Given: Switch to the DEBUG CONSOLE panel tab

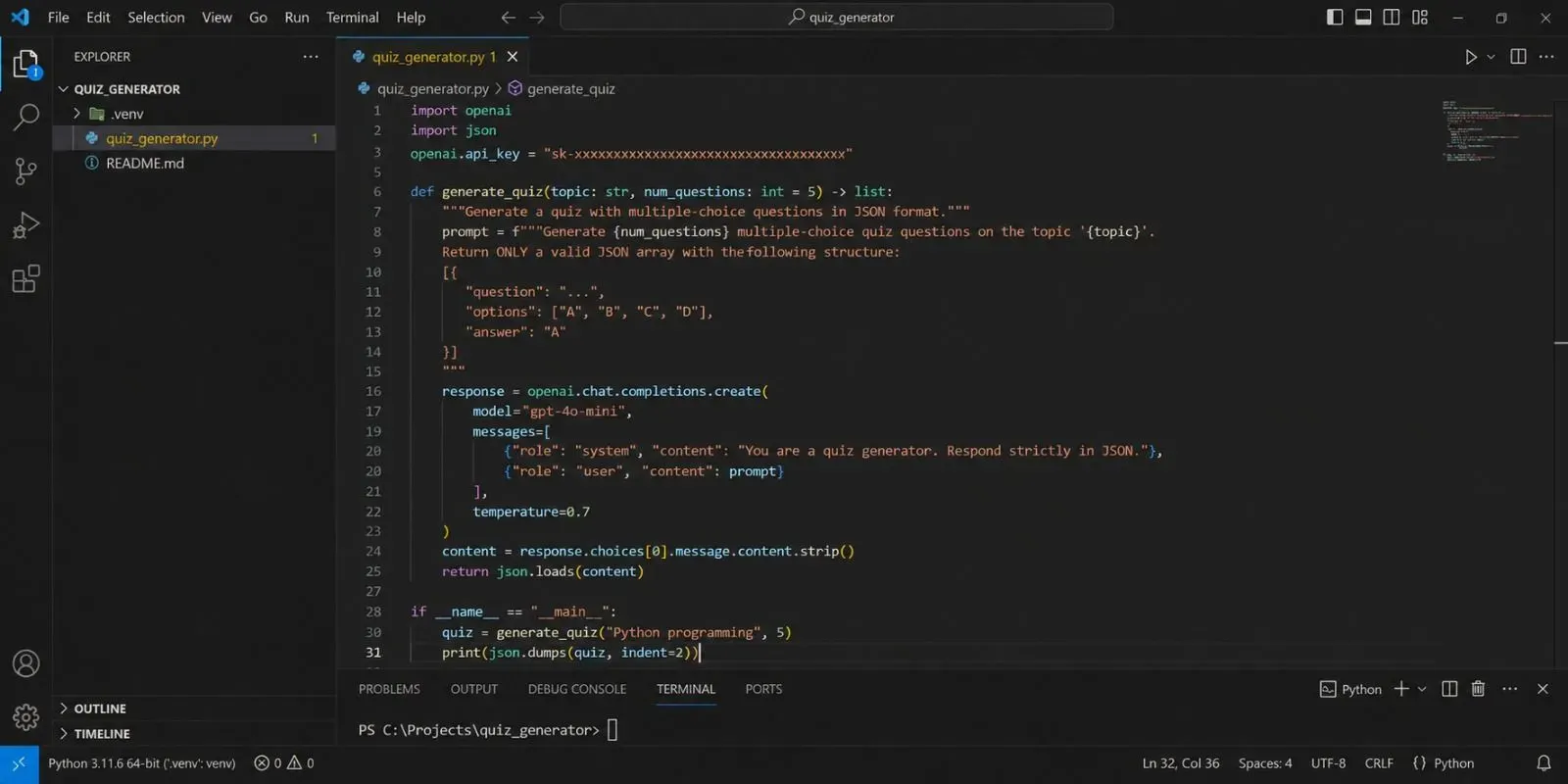Looking at the screenshot, I should point(577,689).
